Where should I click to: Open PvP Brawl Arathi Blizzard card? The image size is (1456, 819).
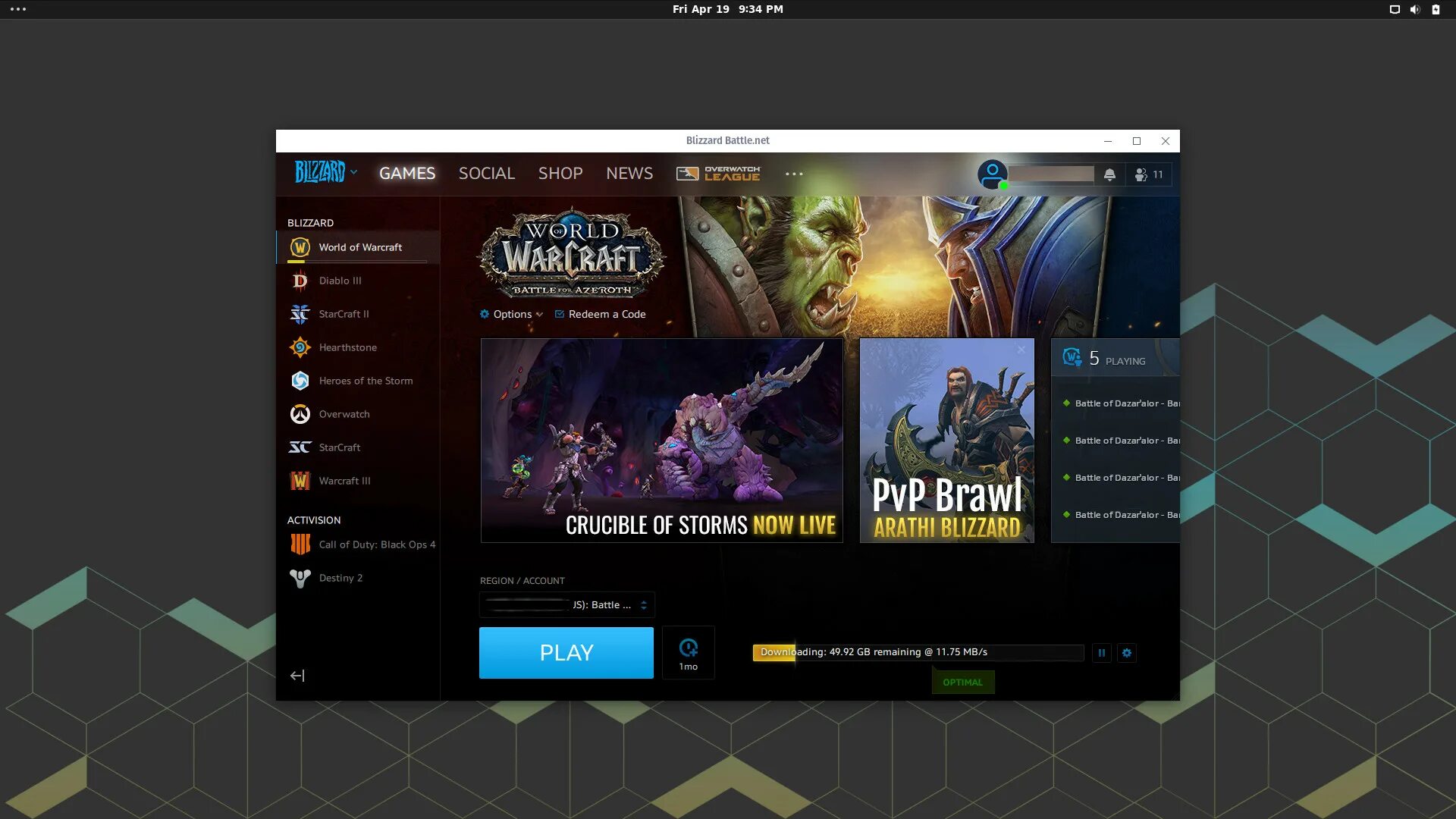click(947, 441)
